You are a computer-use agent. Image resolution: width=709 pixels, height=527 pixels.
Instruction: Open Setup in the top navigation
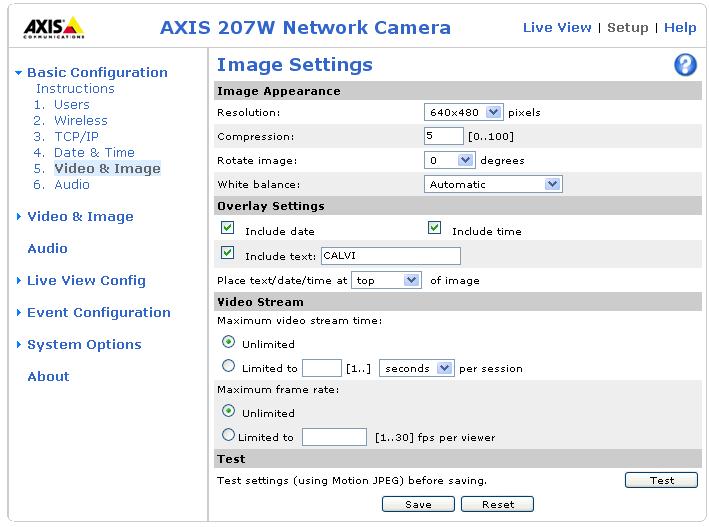[628, 28]
